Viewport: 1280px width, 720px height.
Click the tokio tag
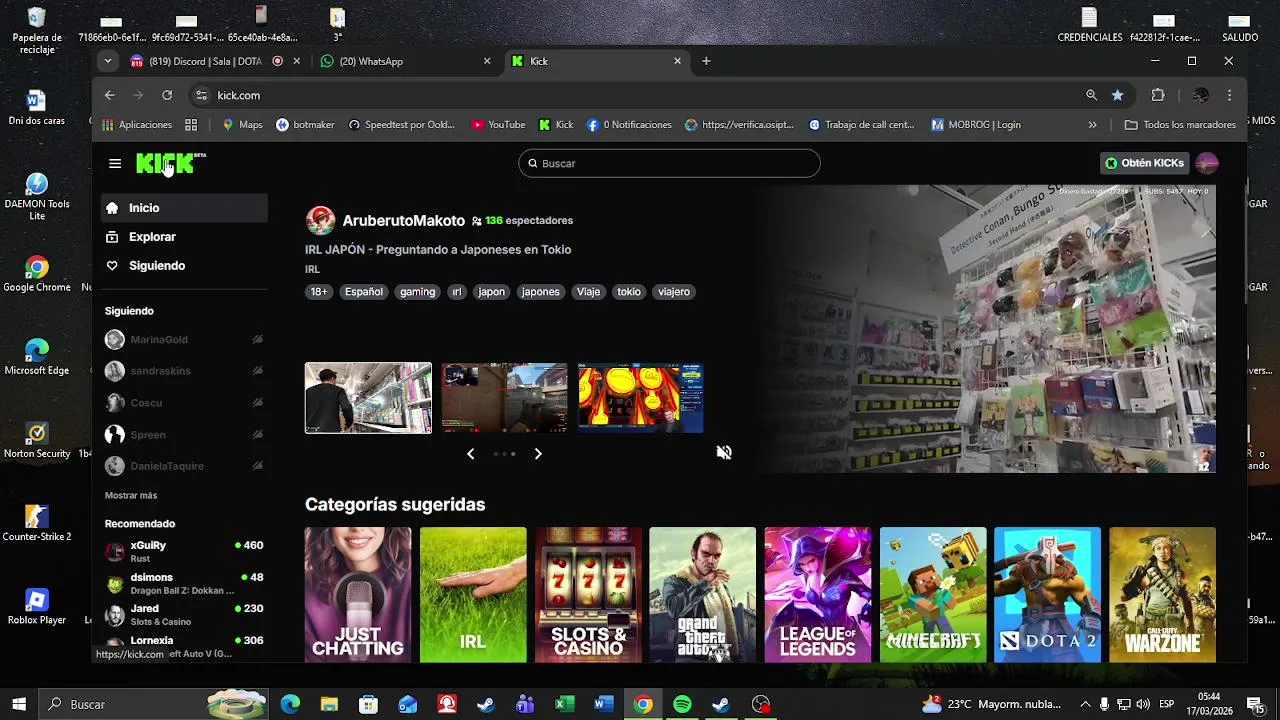click(629, 292)
